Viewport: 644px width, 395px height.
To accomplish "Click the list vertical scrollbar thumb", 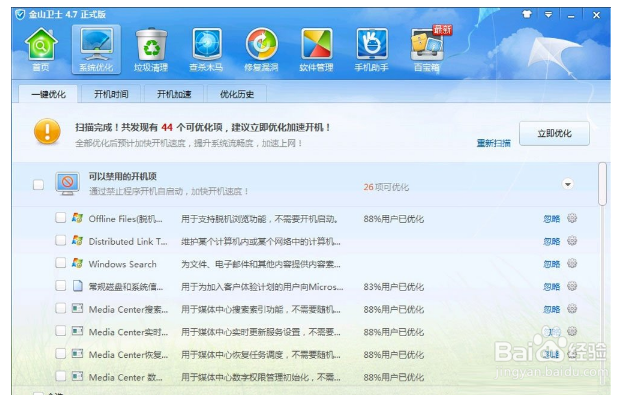I will tap(603, 184).
